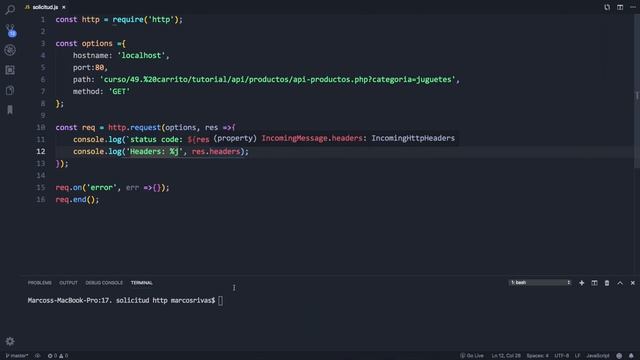The height and width of the screenshot is (360, 640).
Task: Open changes icon in editor title bar
Action: [607, 7]
